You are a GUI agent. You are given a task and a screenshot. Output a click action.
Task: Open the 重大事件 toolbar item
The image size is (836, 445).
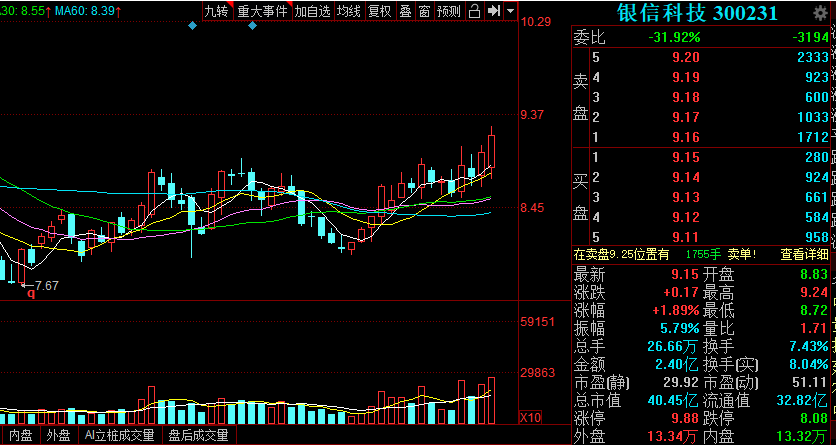coord(262,11)
